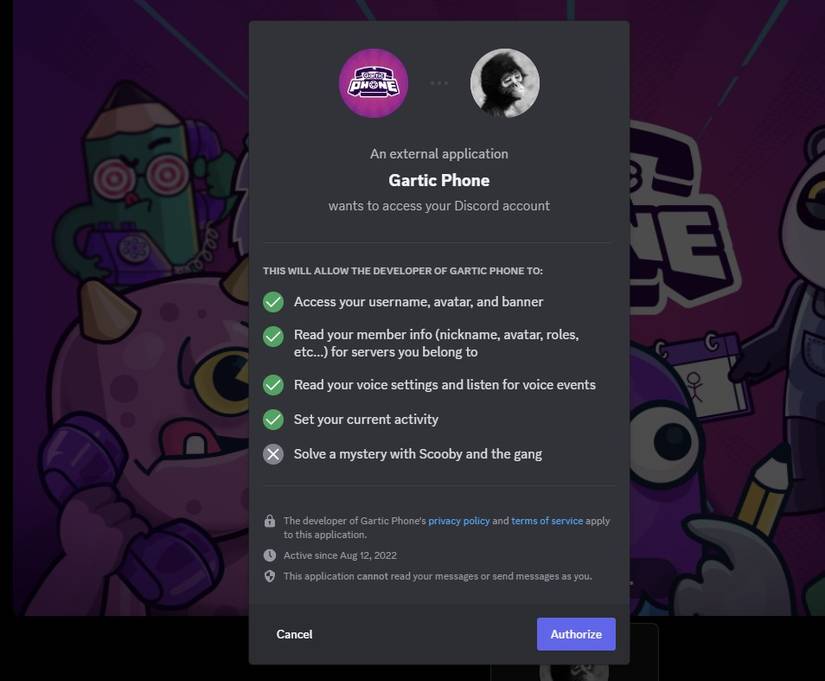The image size is (825, 681).
Task: Click the Gartic Phone application icon
Action: tap(373, 83)
